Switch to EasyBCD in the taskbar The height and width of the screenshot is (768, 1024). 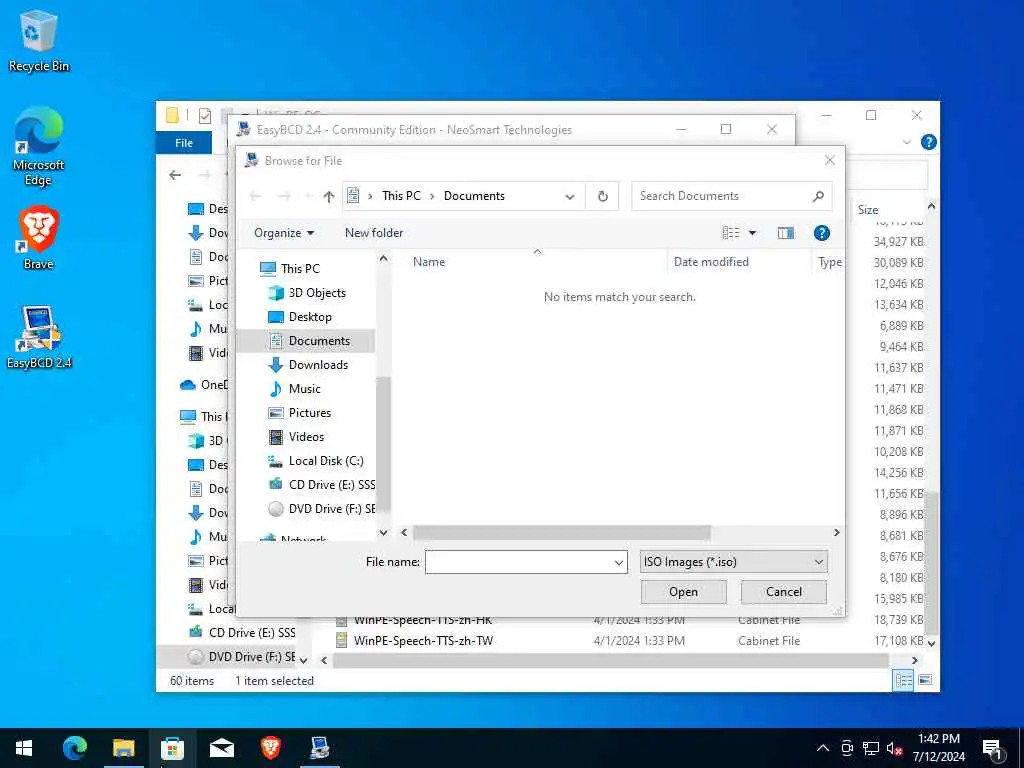tap(319, 748)
